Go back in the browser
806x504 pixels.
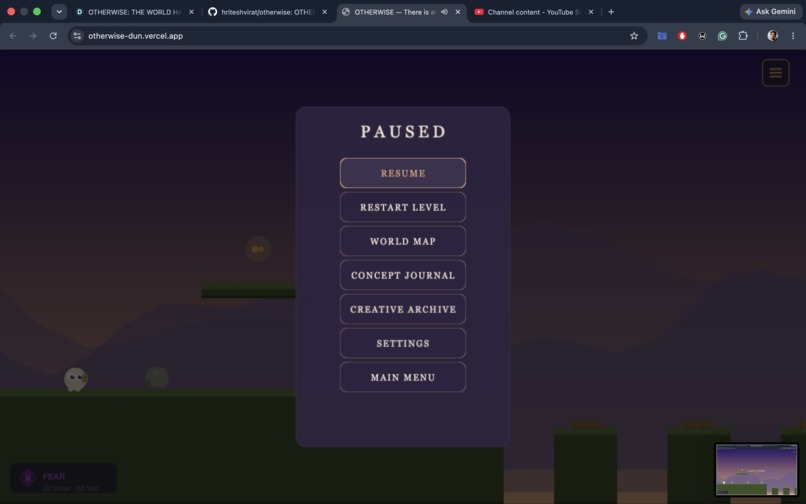tap(13, 35)
